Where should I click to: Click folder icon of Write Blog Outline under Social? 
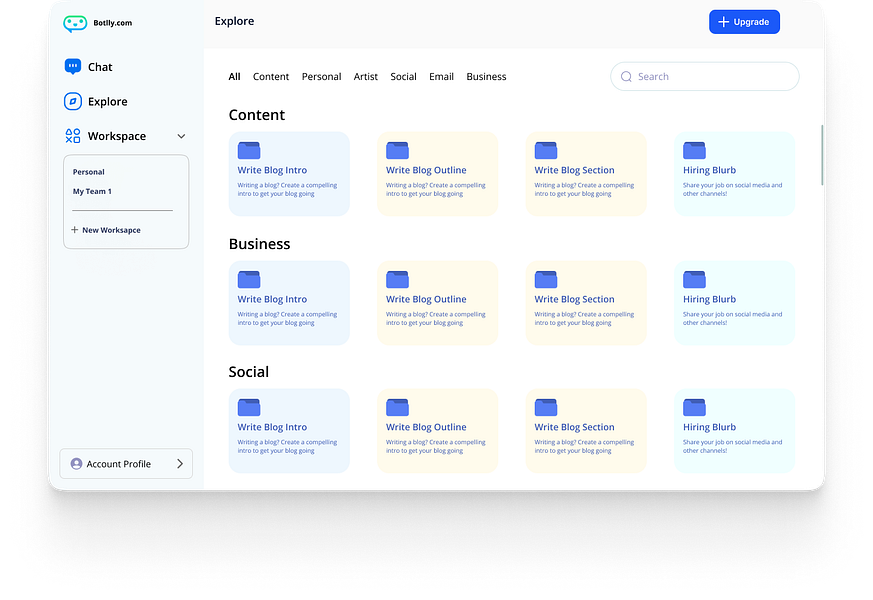[x=398, y=407]
